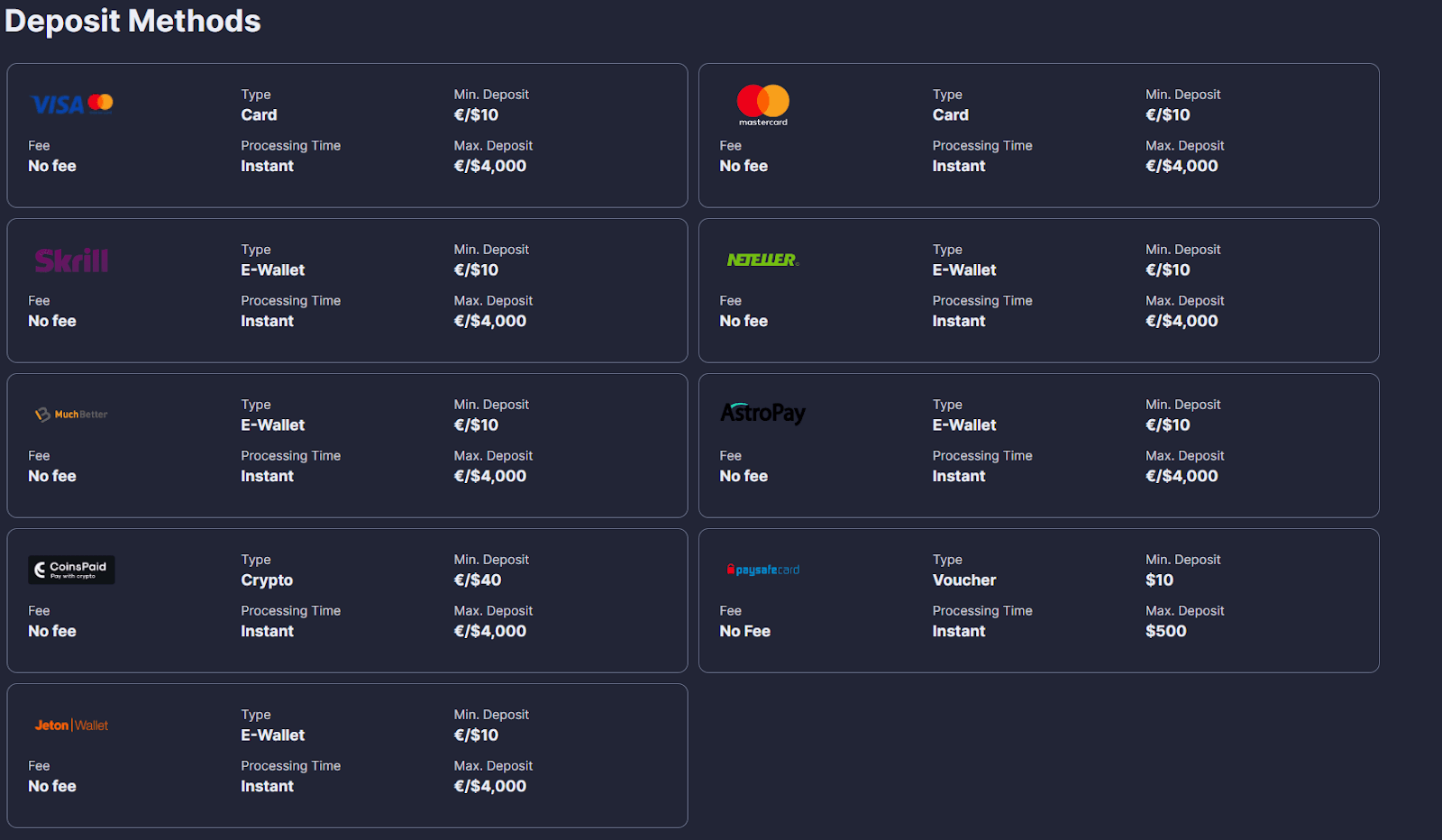Select 'Crypto' type in CoinsPaid card
Screen dimensions: 1442x840
pyautogui.click(x=267, y=580)
